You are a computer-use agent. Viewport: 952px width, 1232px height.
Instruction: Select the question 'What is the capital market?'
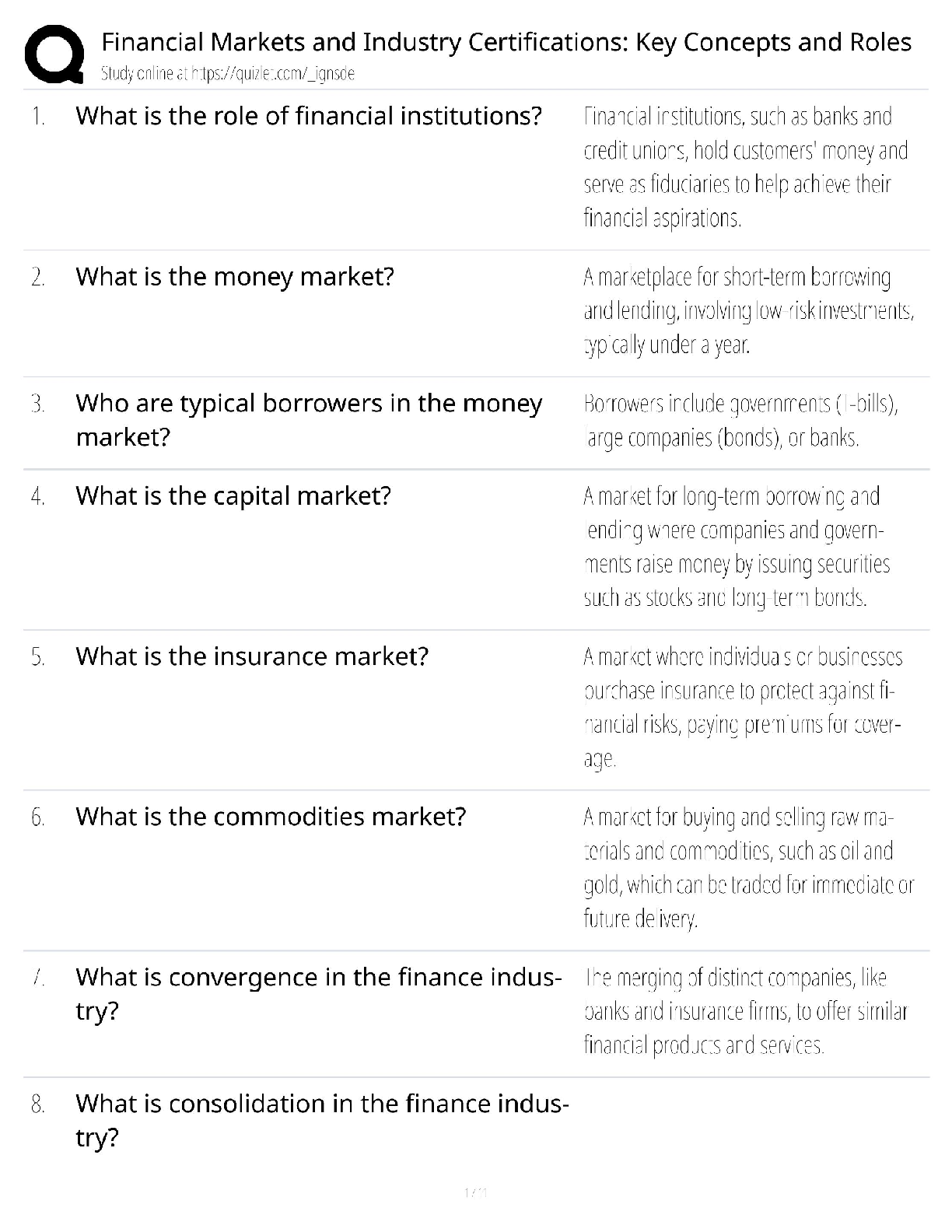point(233,495)
